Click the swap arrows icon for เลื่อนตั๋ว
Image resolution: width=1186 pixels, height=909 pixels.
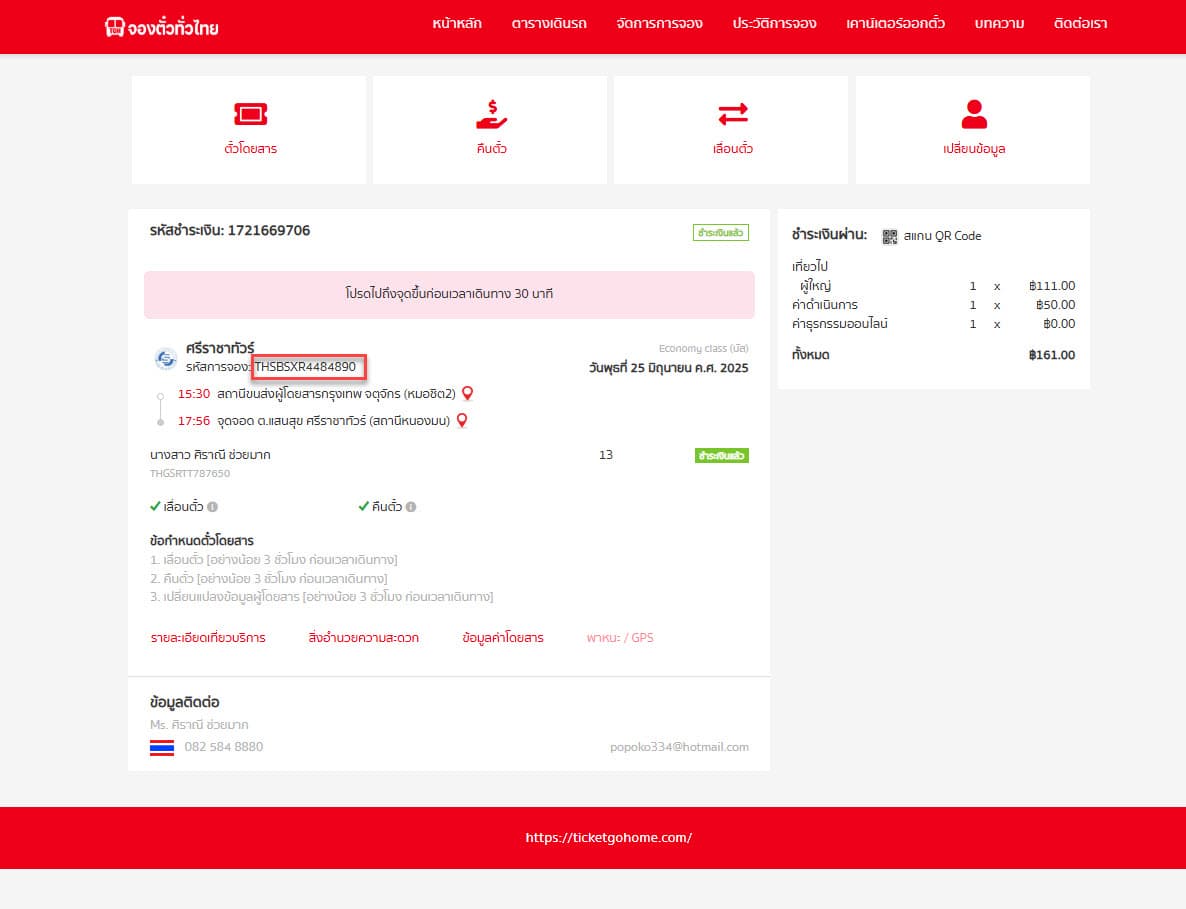732,115
